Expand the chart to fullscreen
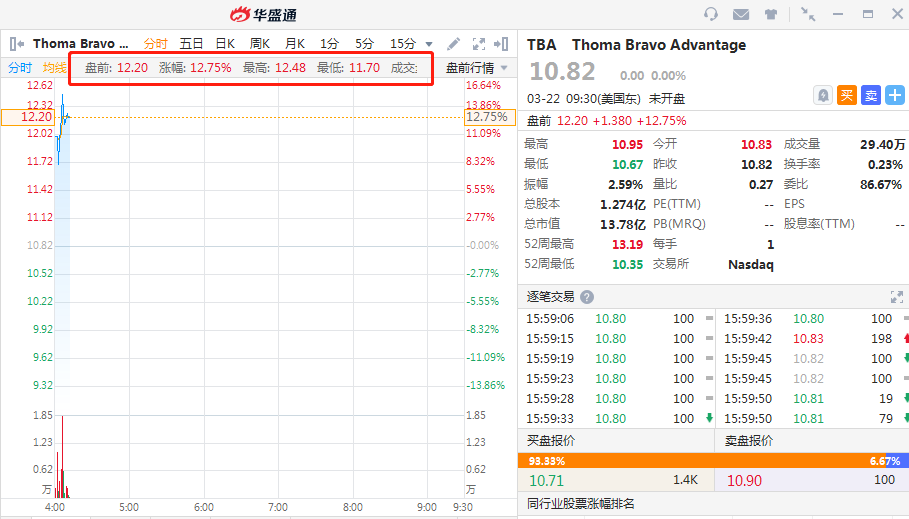Viewport: 909px width, 519px height. 479,44
